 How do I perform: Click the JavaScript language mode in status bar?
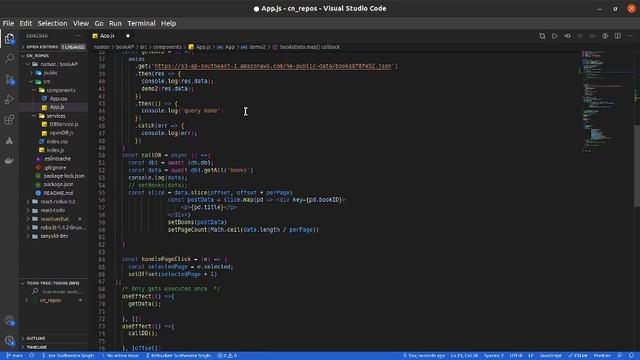pyautogui.click(x=551, y=356)
